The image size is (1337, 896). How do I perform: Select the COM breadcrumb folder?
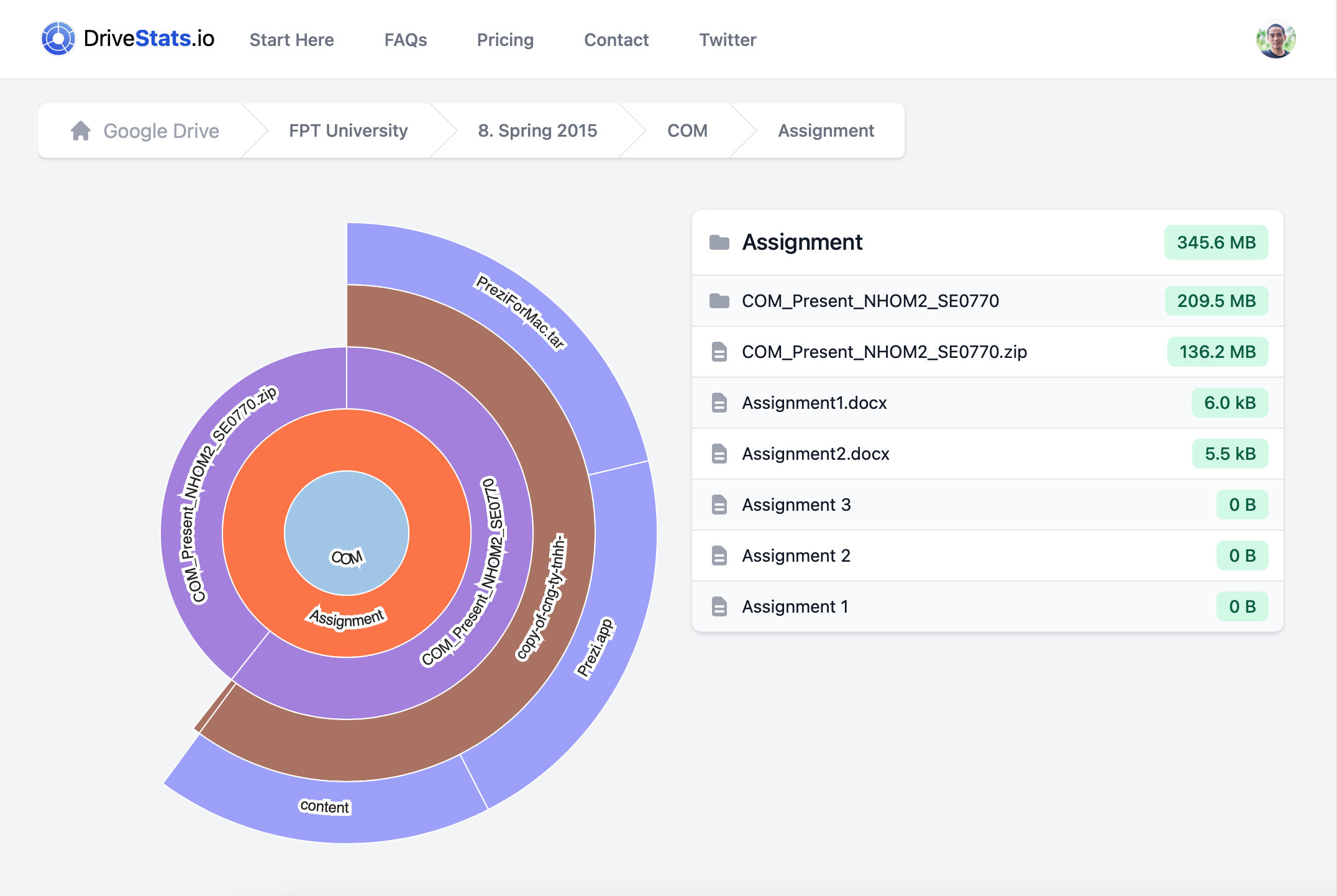point(687,131)
